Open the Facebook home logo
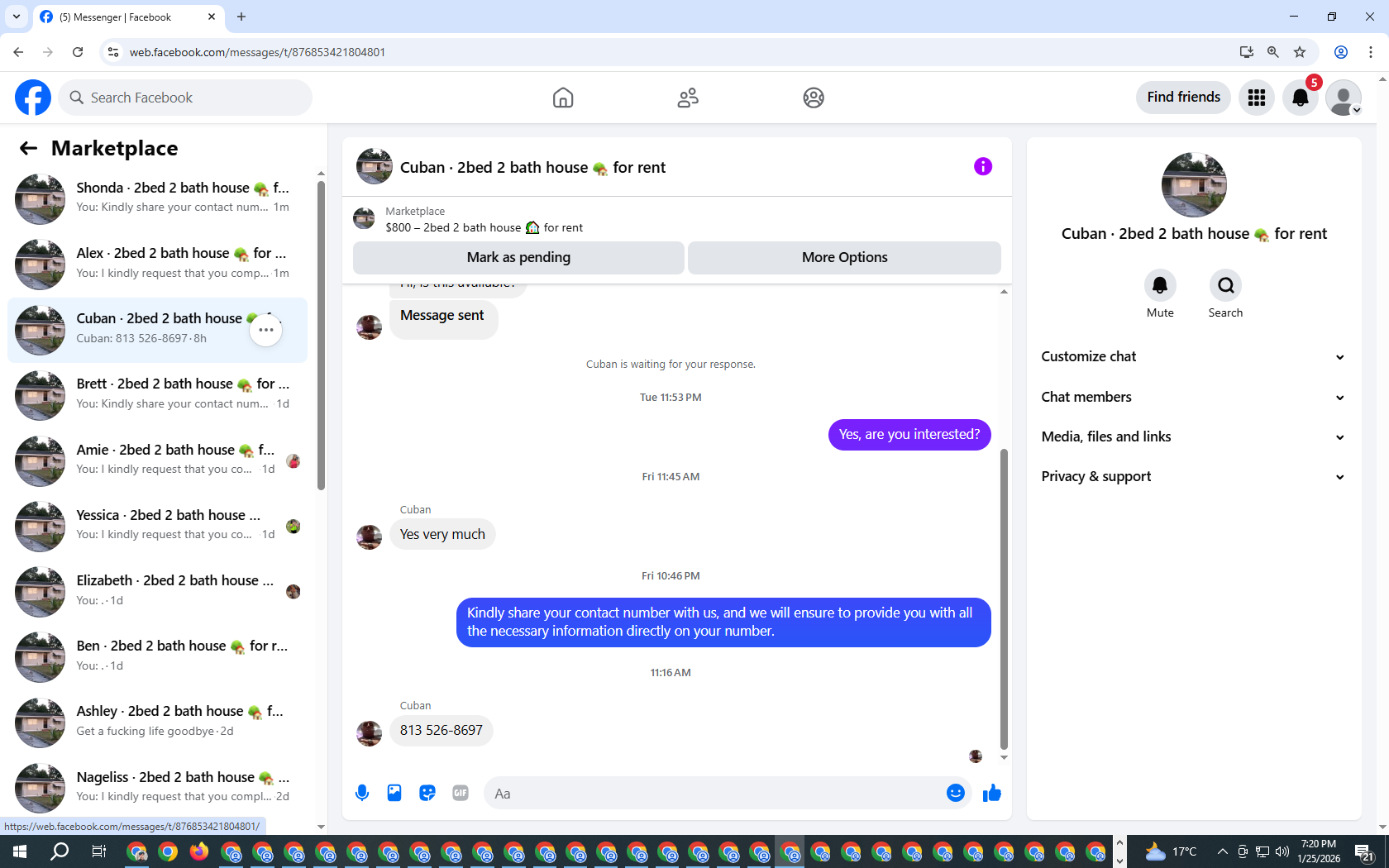This screenshot has height=868, width=1389. click(33, 98)
